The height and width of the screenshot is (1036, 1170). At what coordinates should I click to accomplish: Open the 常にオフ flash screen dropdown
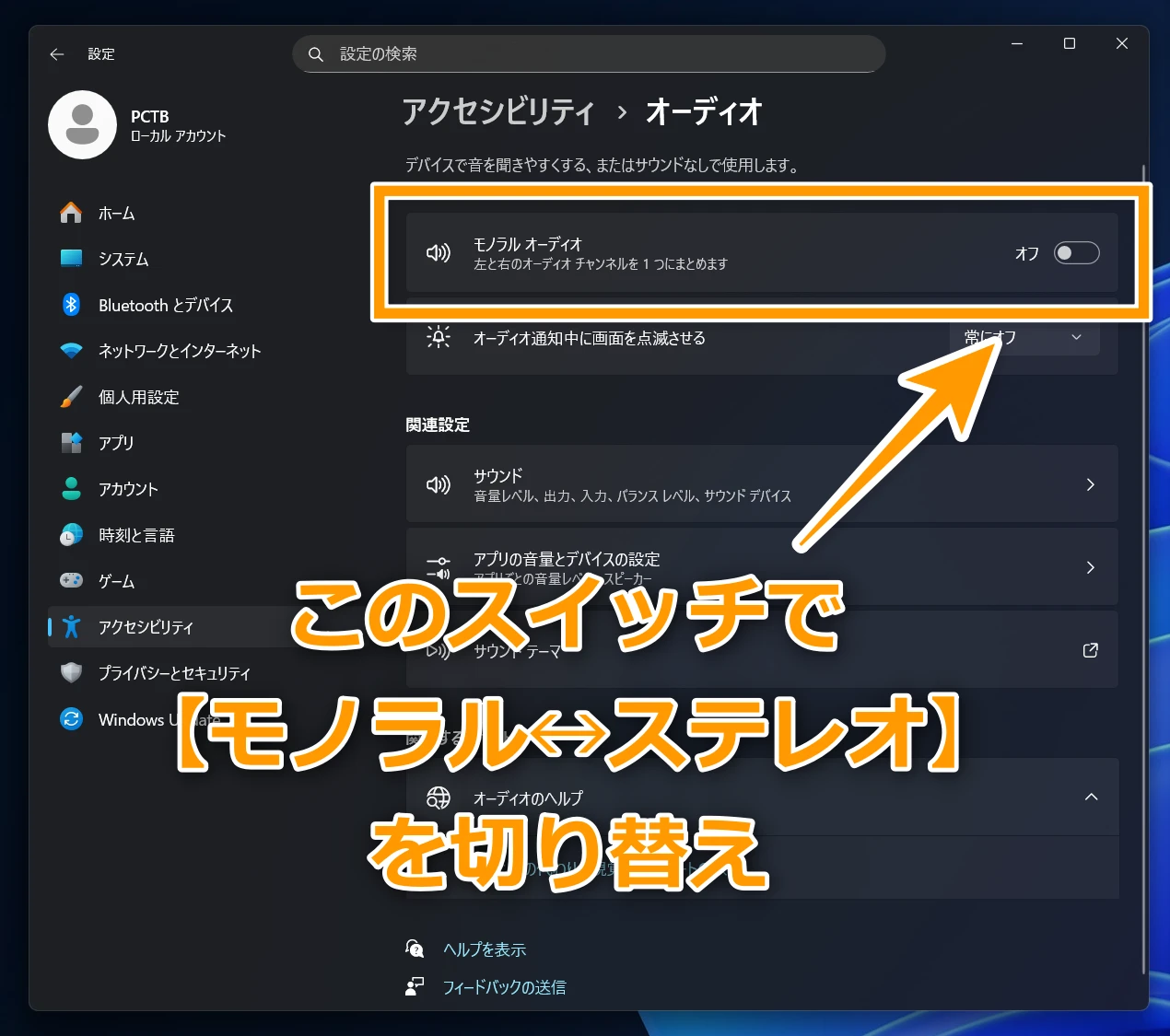1024,338
